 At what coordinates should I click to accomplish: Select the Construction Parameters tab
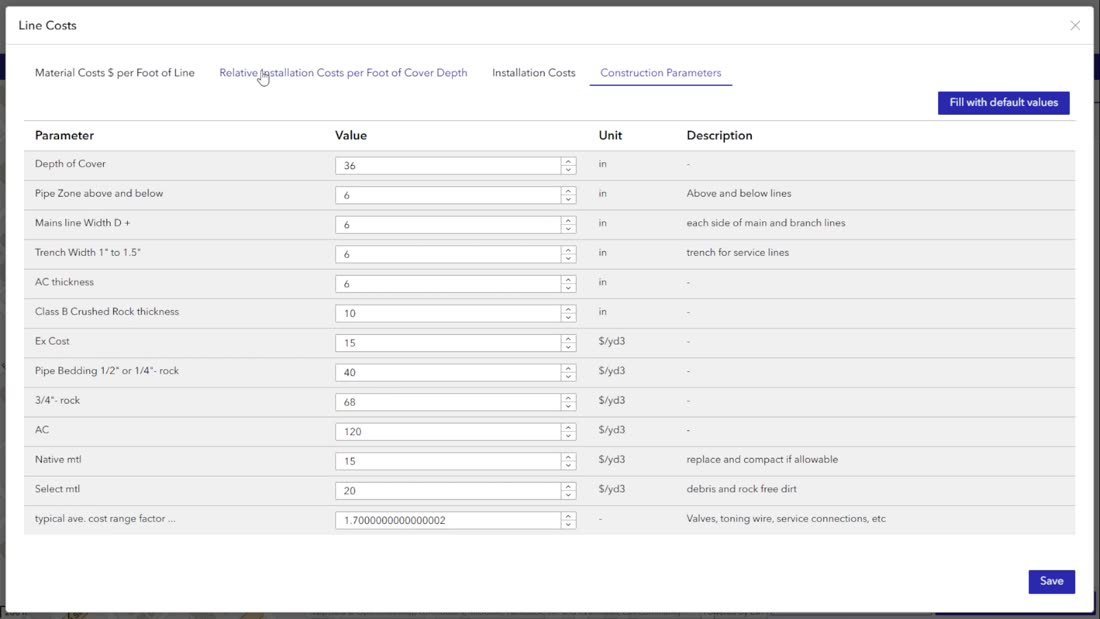[x=660, y=73]
